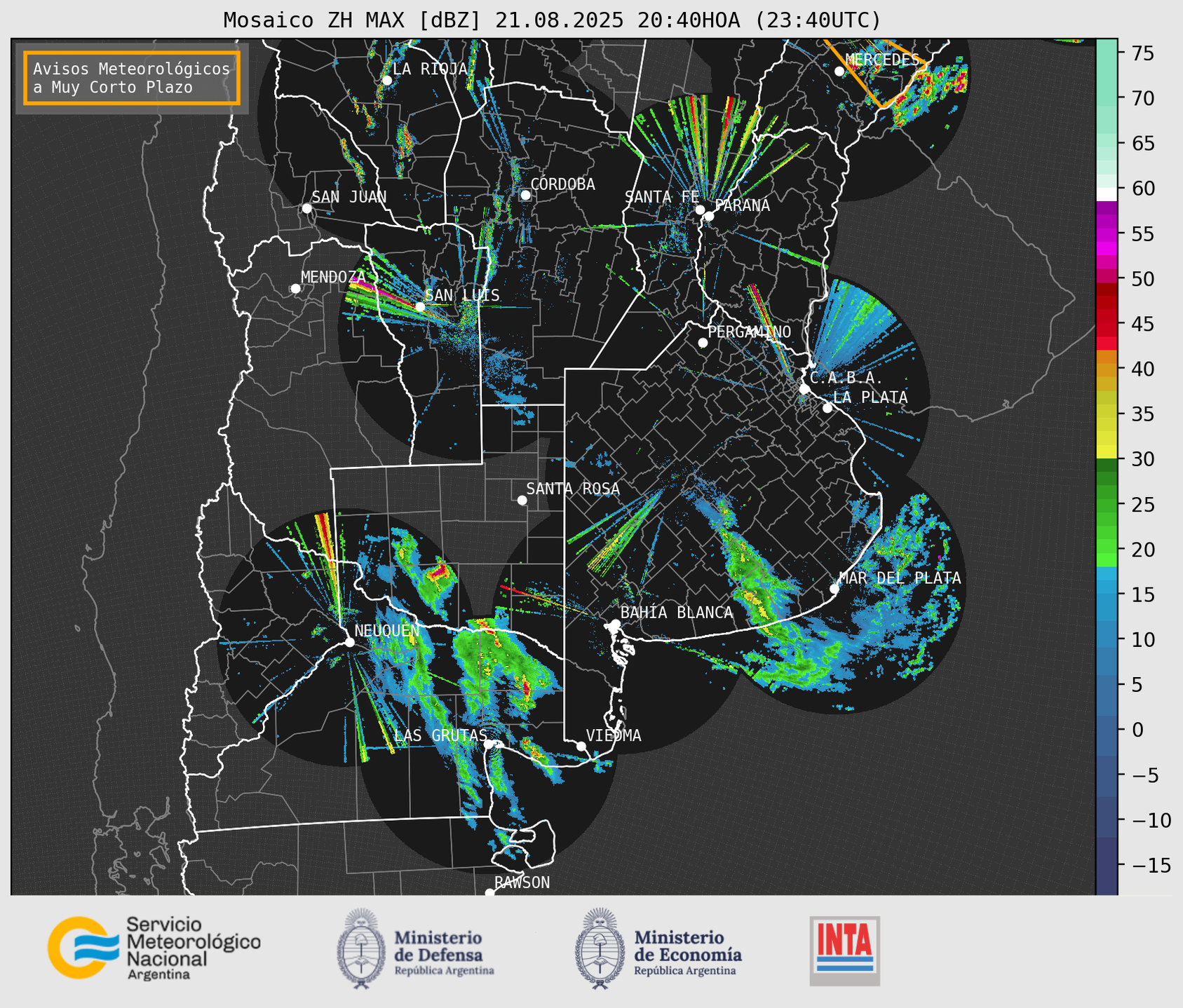Screen dimensions: 1183x1008
Task: Click the SANTA FE city marker dot
Action: tap(700, 210)
